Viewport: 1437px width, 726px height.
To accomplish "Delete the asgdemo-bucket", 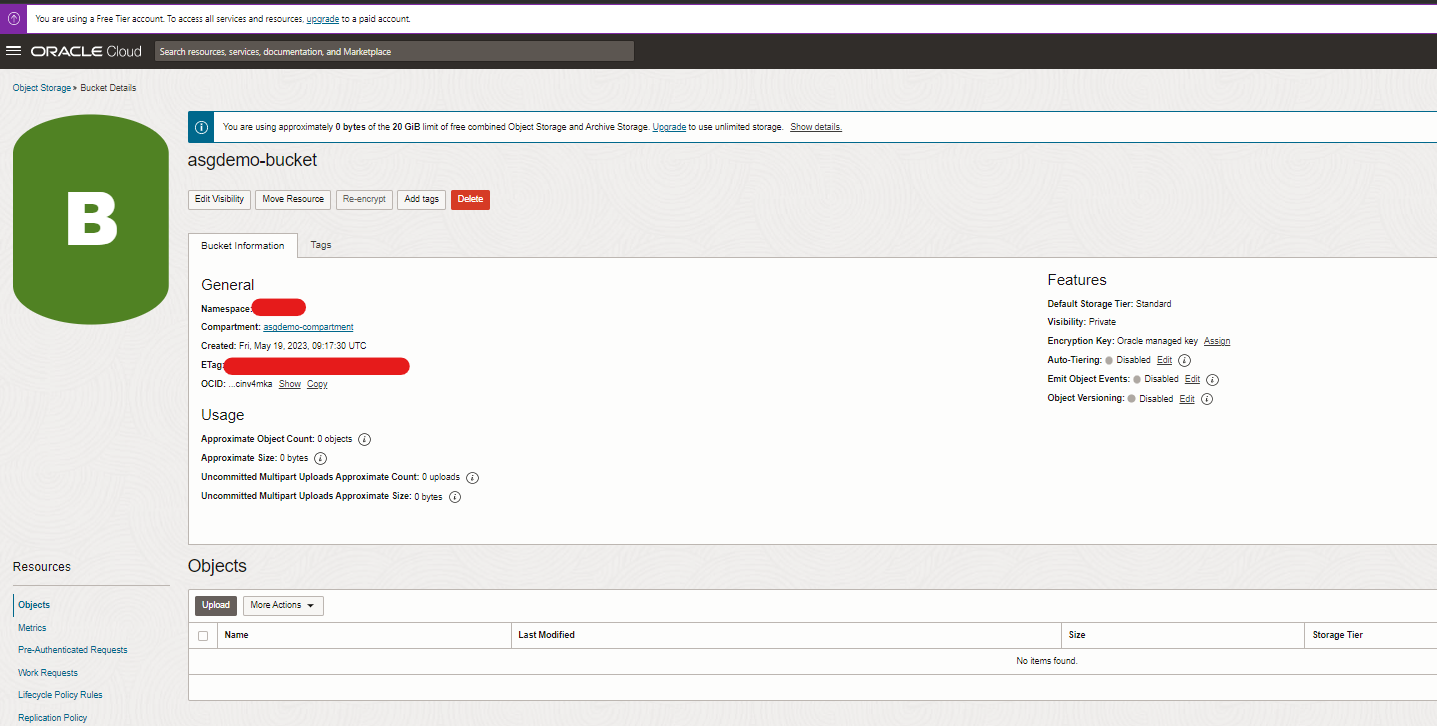I will click(x=470, y=199).
